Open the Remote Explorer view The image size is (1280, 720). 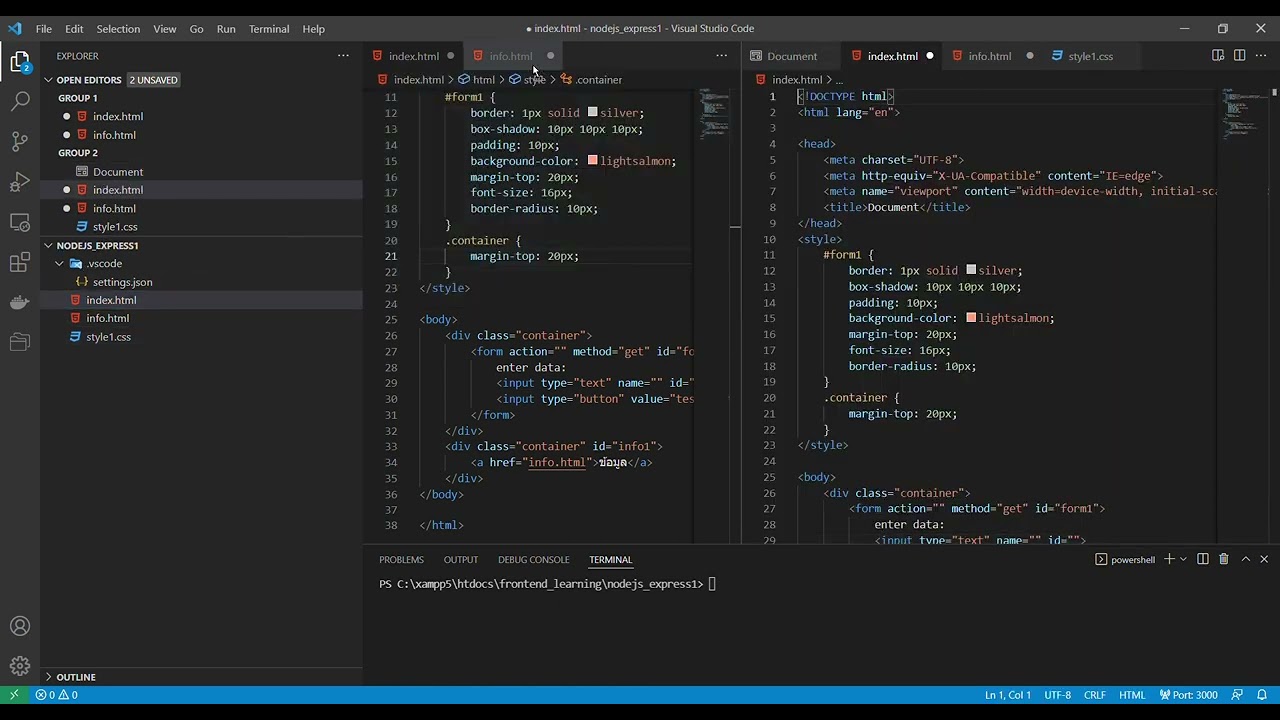(20, 222)
